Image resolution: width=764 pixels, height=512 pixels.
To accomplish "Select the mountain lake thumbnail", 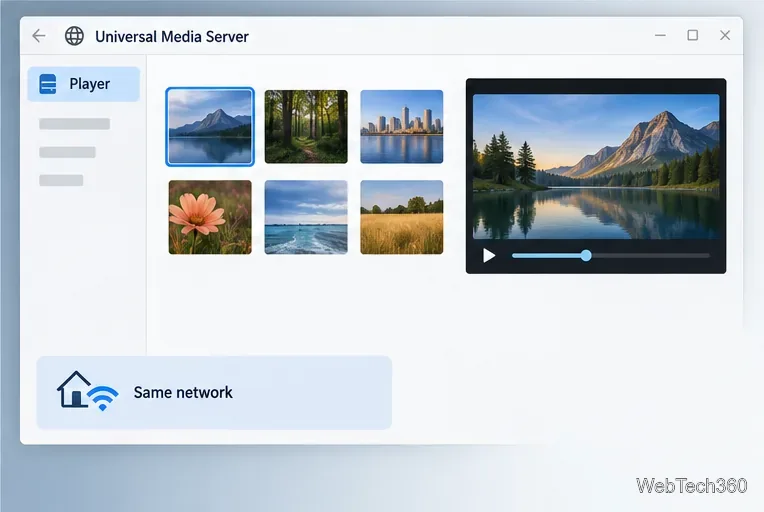I will click(x=210, y=127).
